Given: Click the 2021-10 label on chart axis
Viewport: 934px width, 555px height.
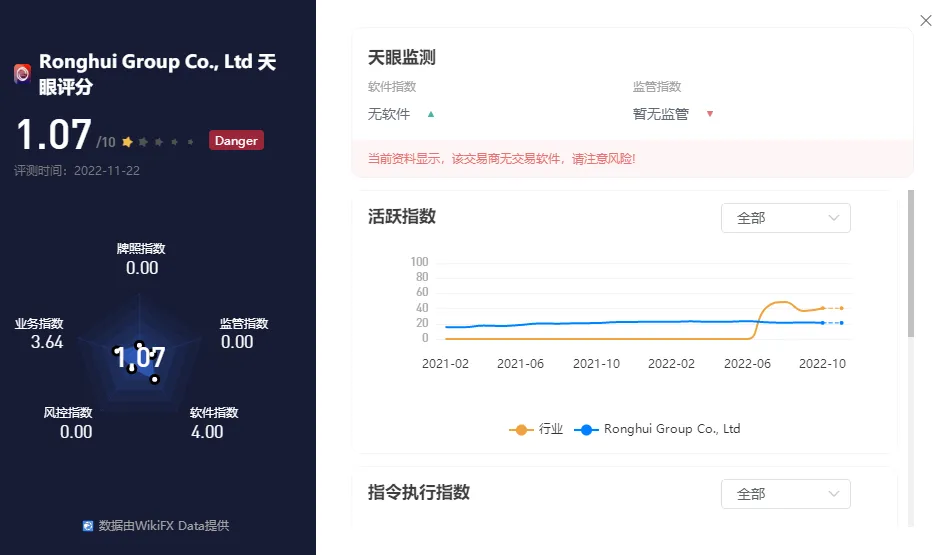Looking at the screenshot, I should 596,364.
